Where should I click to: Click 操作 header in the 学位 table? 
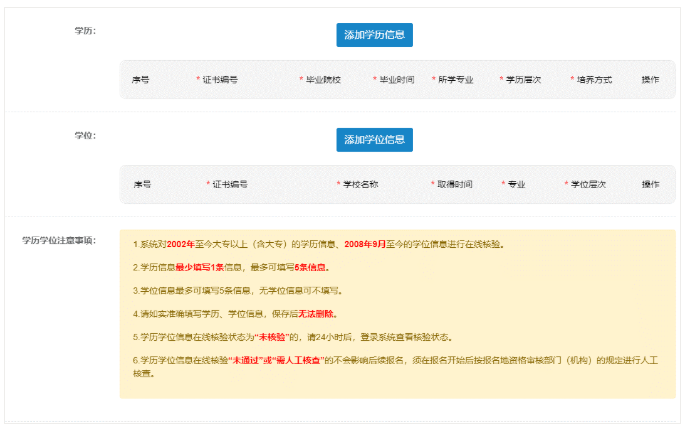pos(650,185)
